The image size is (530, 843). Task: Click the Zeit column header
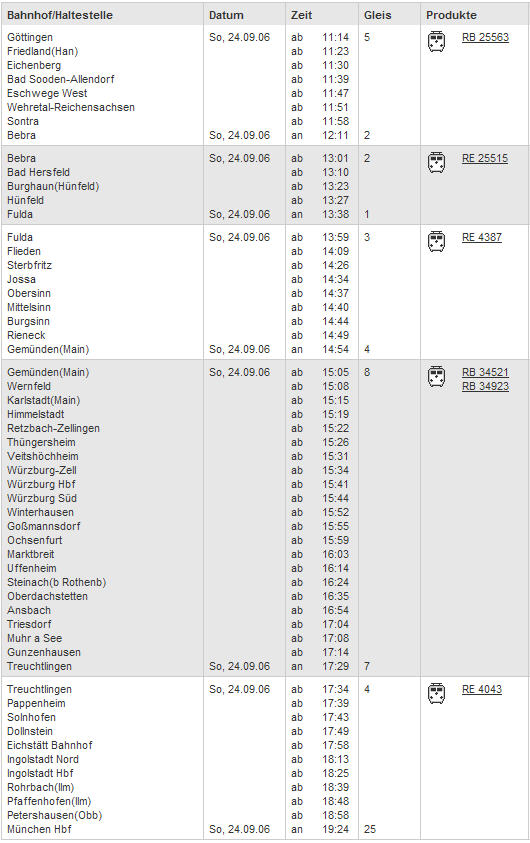tap(301, 15)
